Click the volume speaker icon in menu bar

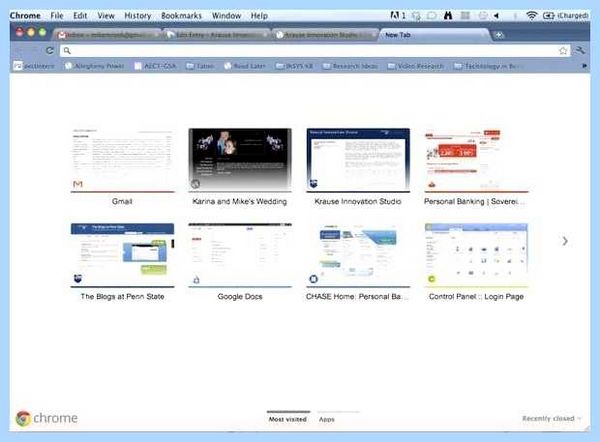click(496, 15)
